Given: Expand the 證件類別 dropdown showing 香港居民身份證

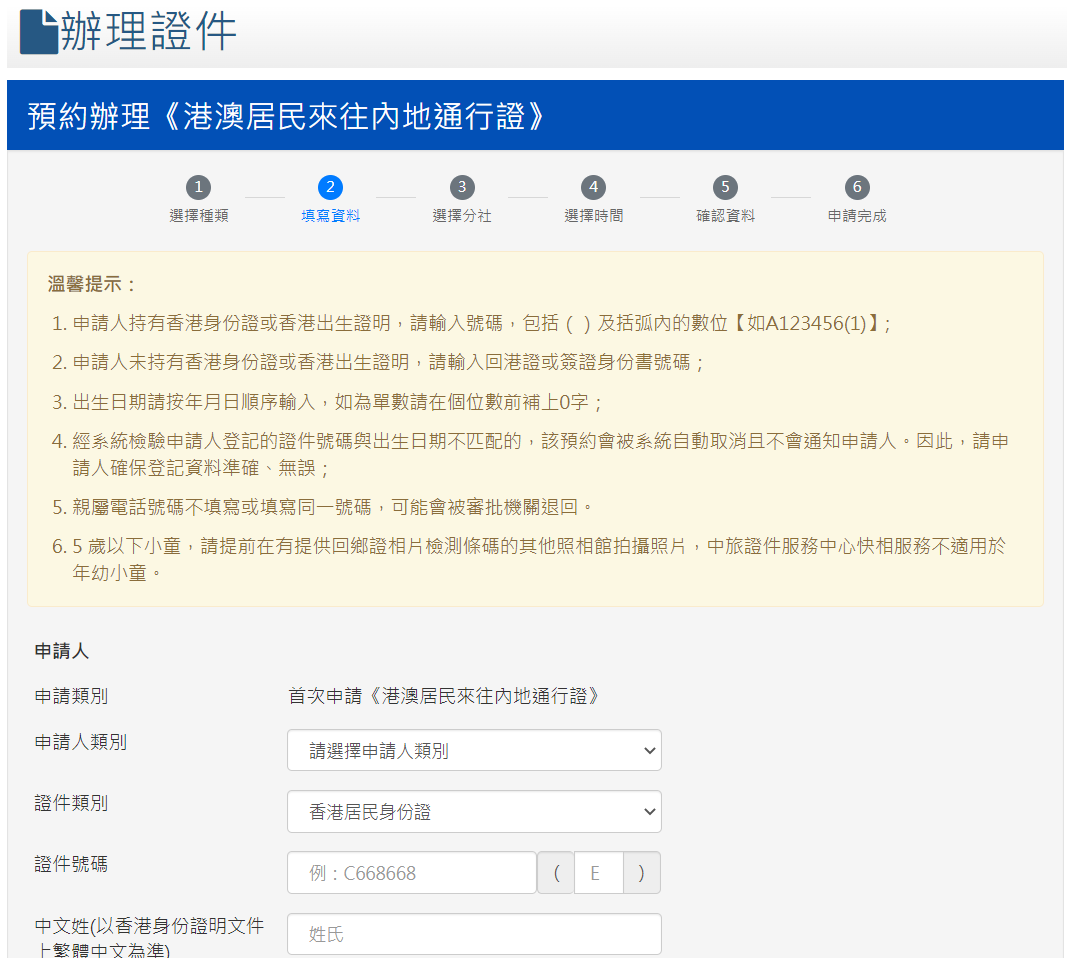Looking at the screenshot, I should pos(474,812).
